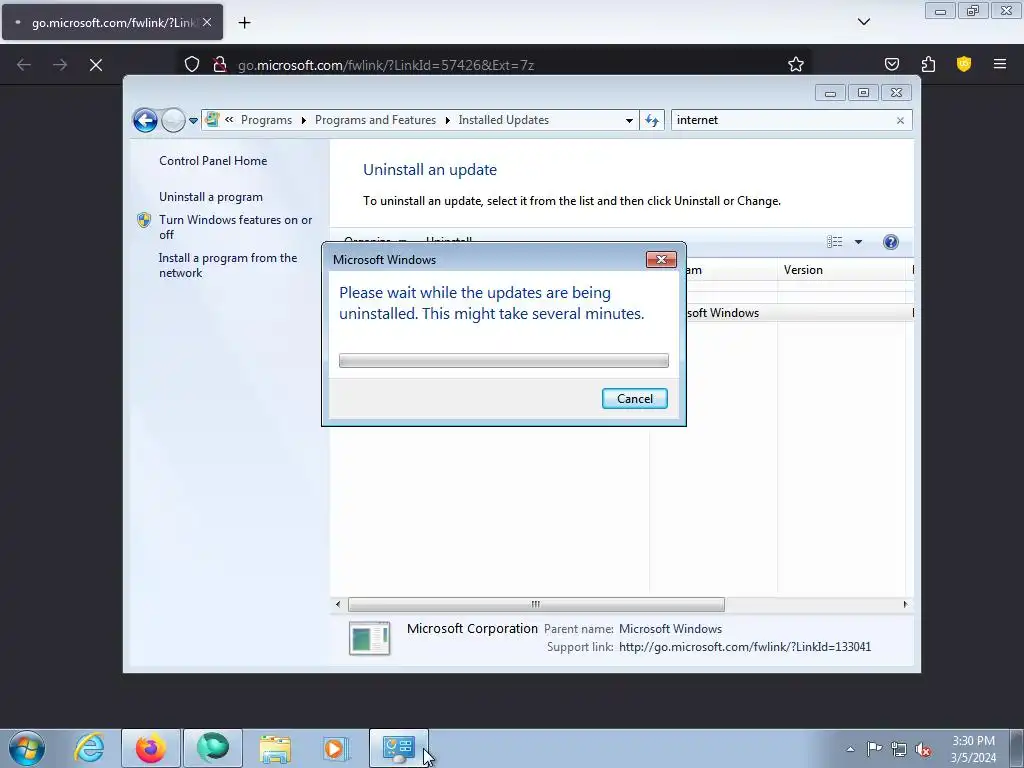Click the insecure connection padlock icon

tap(220, 64)
